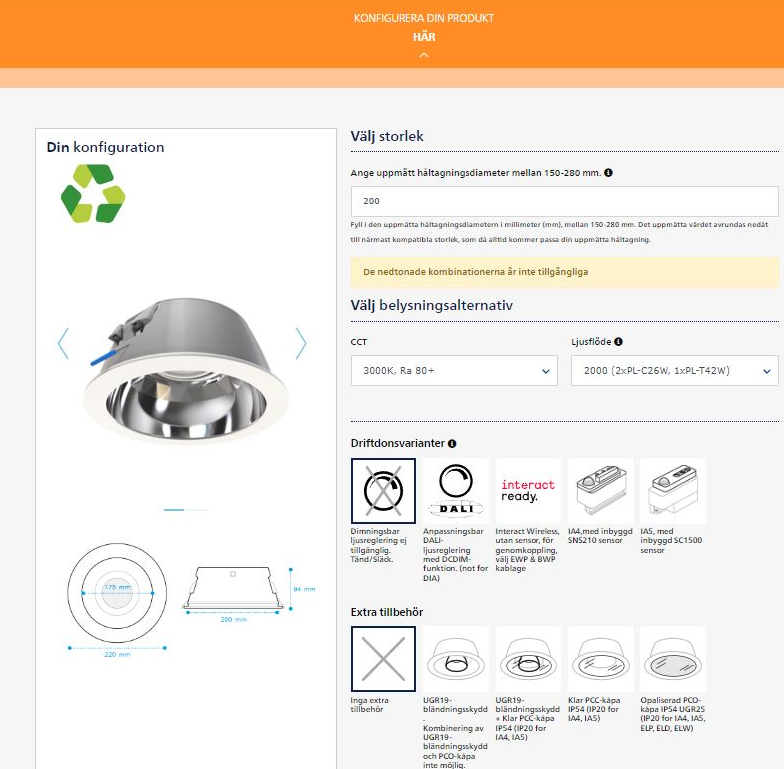Click the 'Klar PCC-kåpa IP54' label text
This screenshot has height=769, width=784.
[x=594, y=709]
